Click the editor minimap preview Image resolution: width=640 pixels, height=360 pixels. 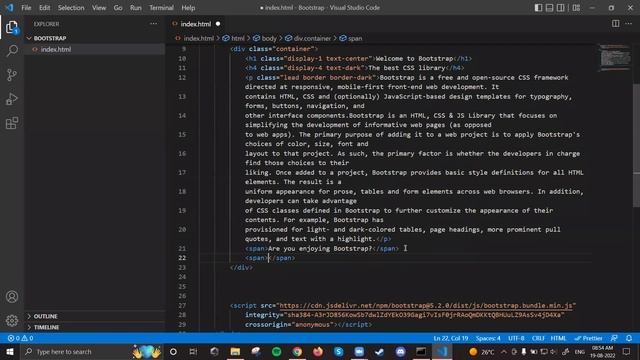[x=615, y=58]
